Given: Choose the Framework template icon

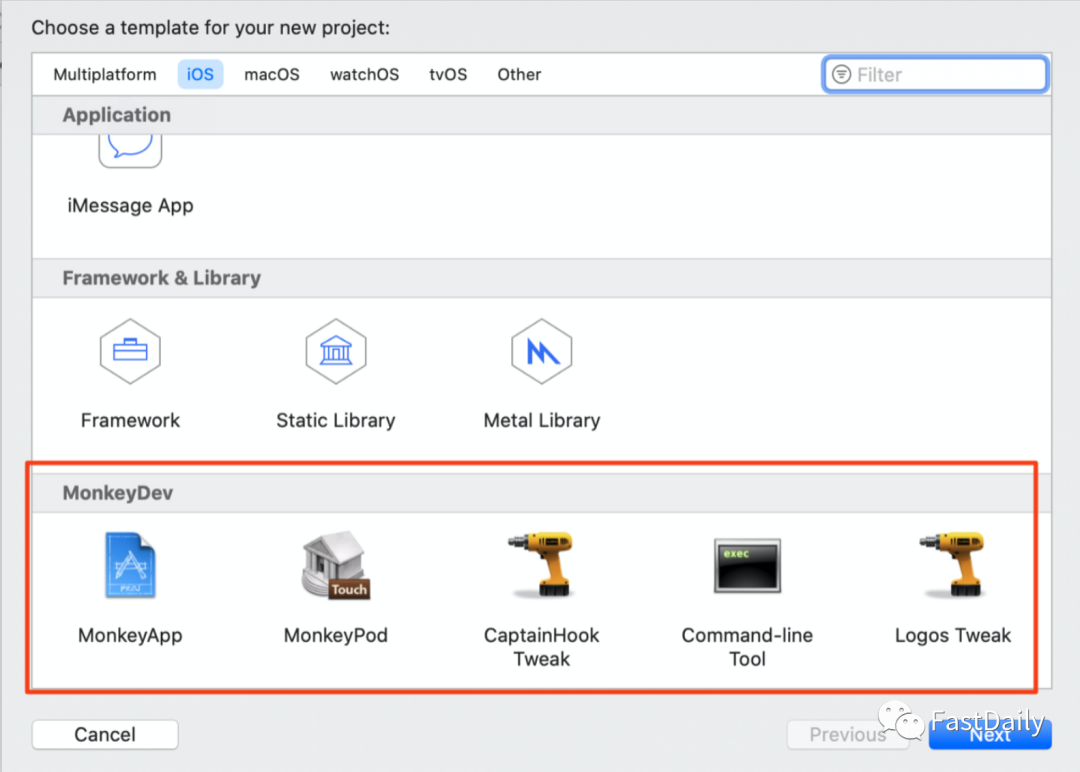Looking at the screenshot, I should (x=130, y=351).
